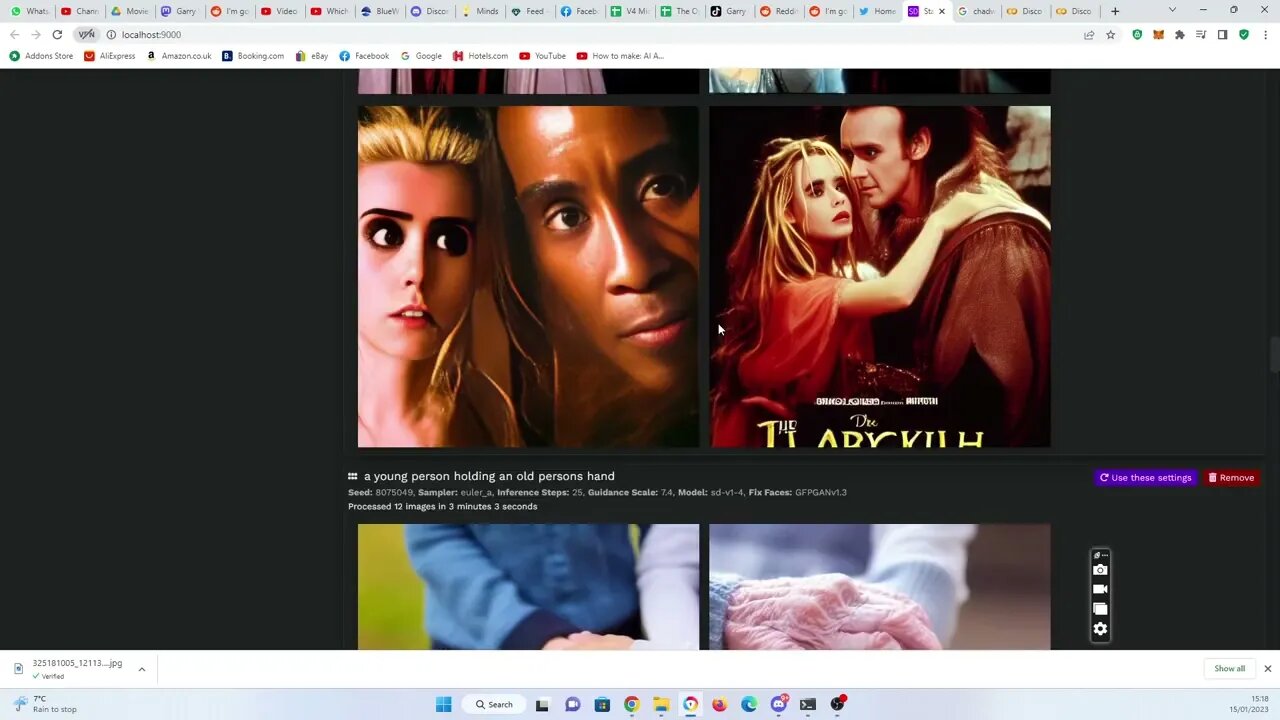Open the Extensions puzzle icon

coord(1180,34)
